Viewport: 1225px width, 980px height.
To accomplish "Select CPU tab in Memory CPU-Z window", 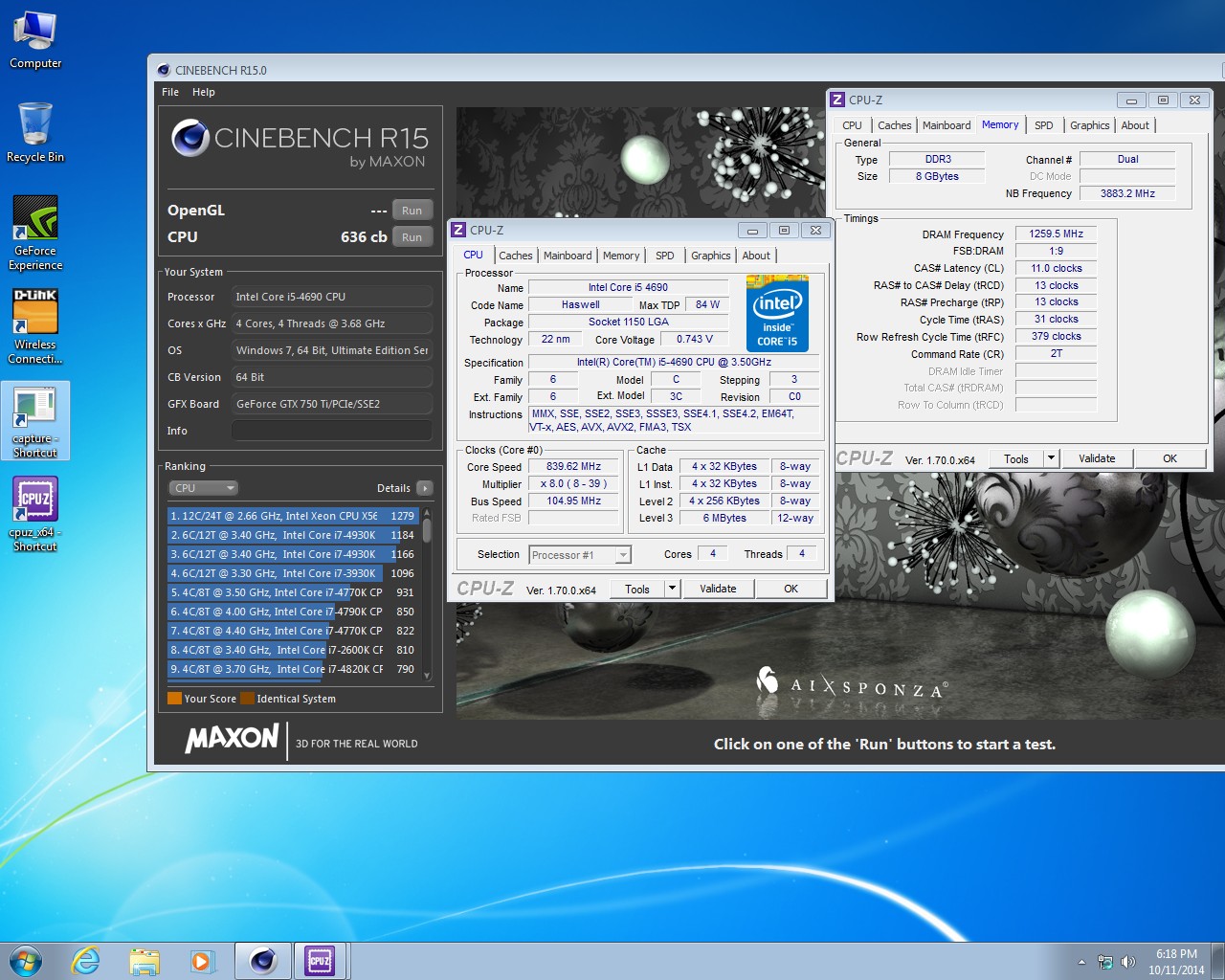I will click(852, 125).
